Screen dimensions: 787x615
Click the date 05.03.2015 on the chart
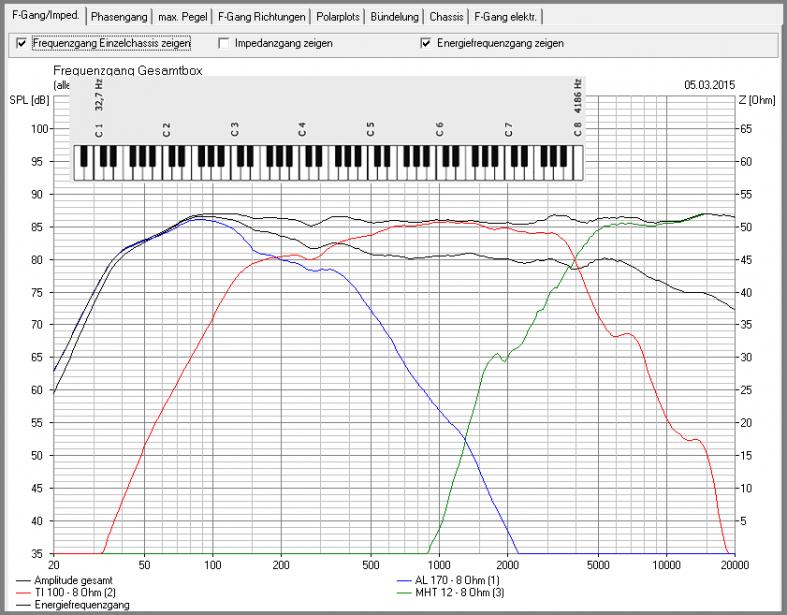tap(708, 85)
